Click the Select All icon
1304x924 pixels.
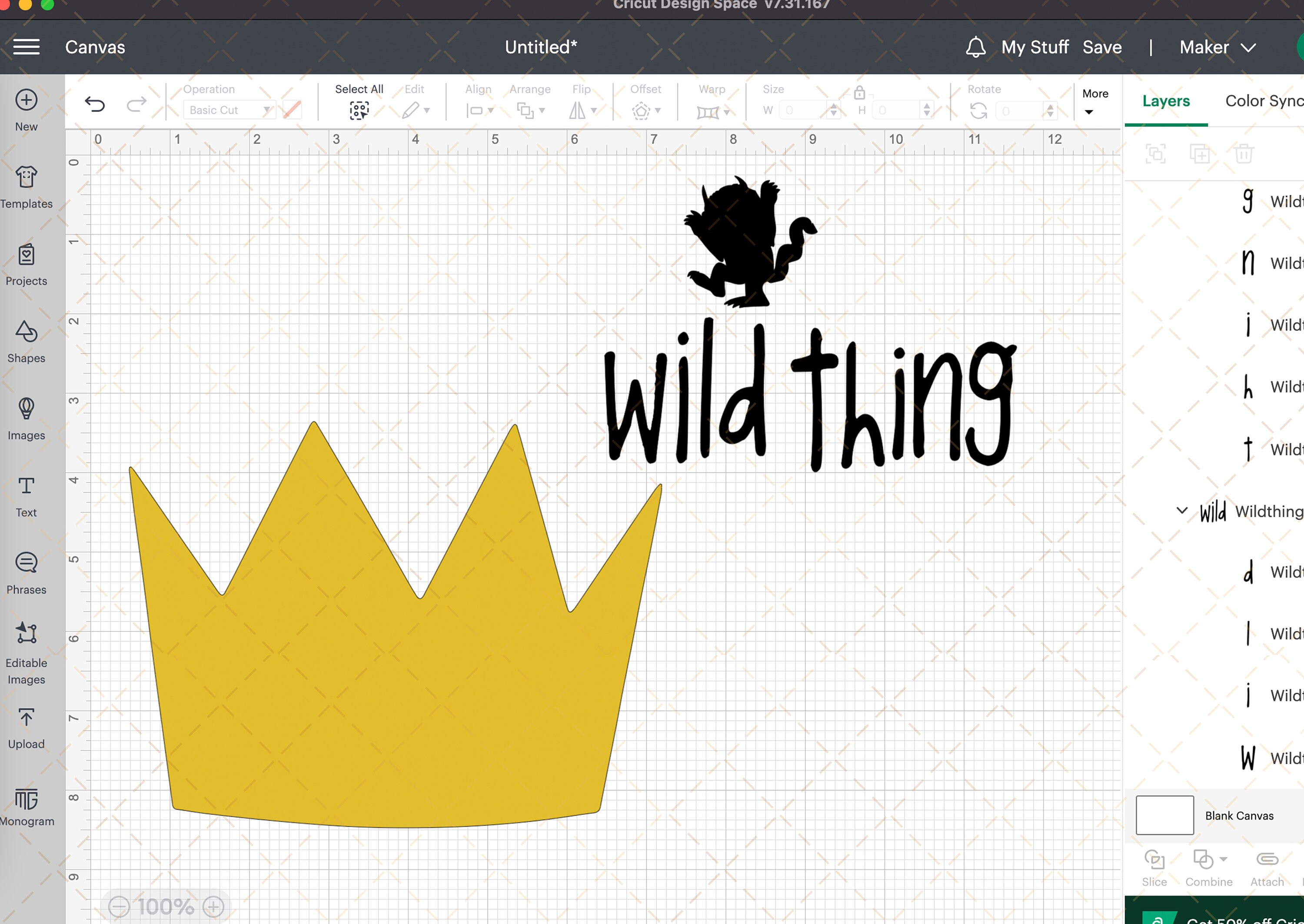click(x=359, y=111)
